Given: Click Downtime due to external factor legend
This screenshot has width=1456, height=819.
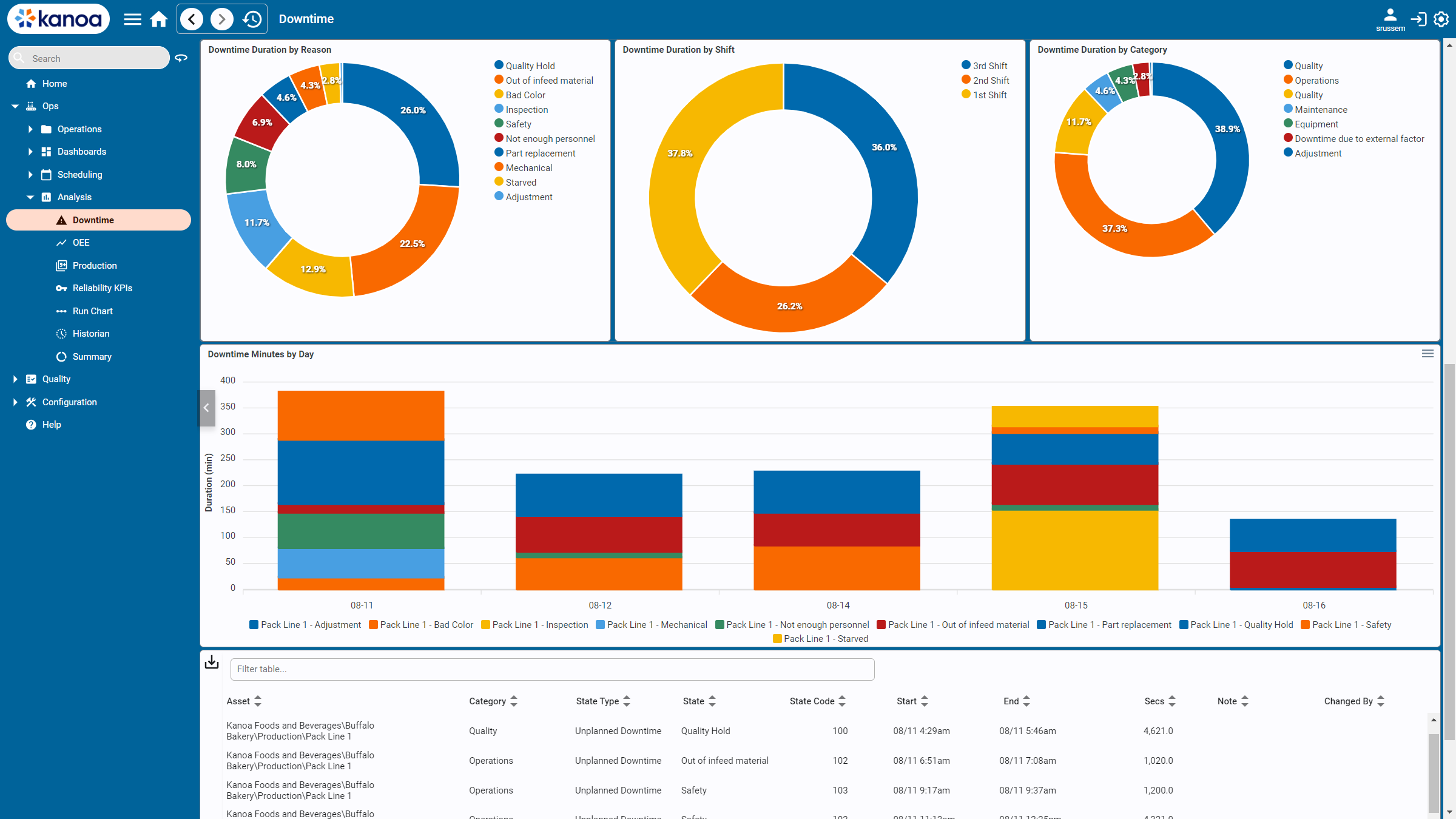Looking at the screenshot, I should (x=1354, y=138).
